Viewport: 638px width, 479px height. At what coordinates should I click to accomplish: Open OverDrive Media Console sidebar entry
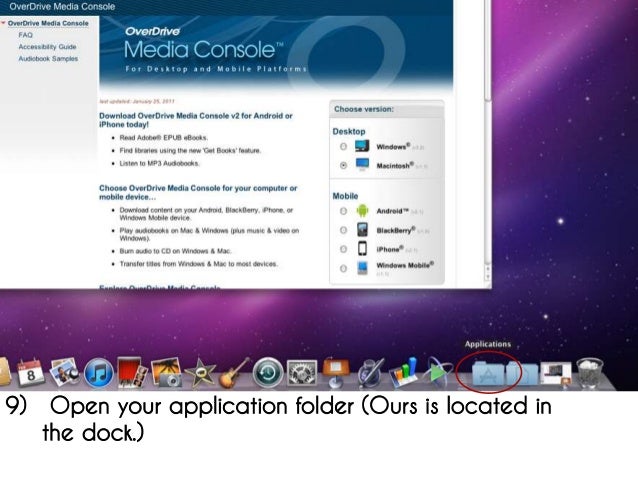point(48,23)
